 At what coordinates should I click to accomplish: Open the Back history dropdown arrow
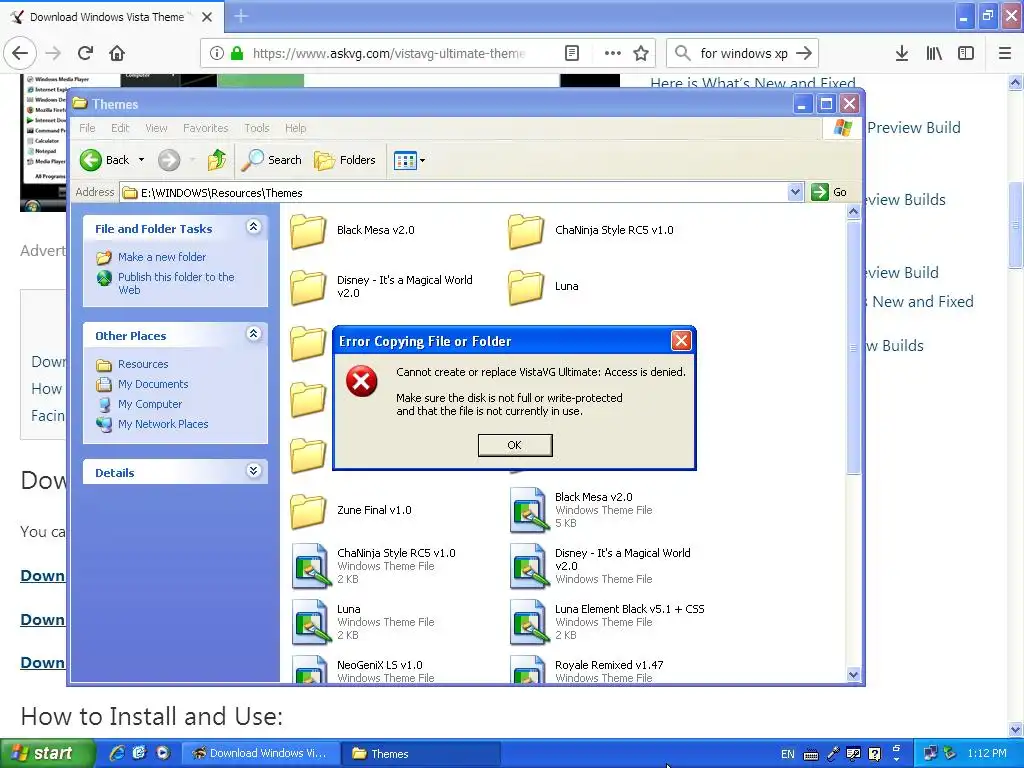tap(141, 160)
